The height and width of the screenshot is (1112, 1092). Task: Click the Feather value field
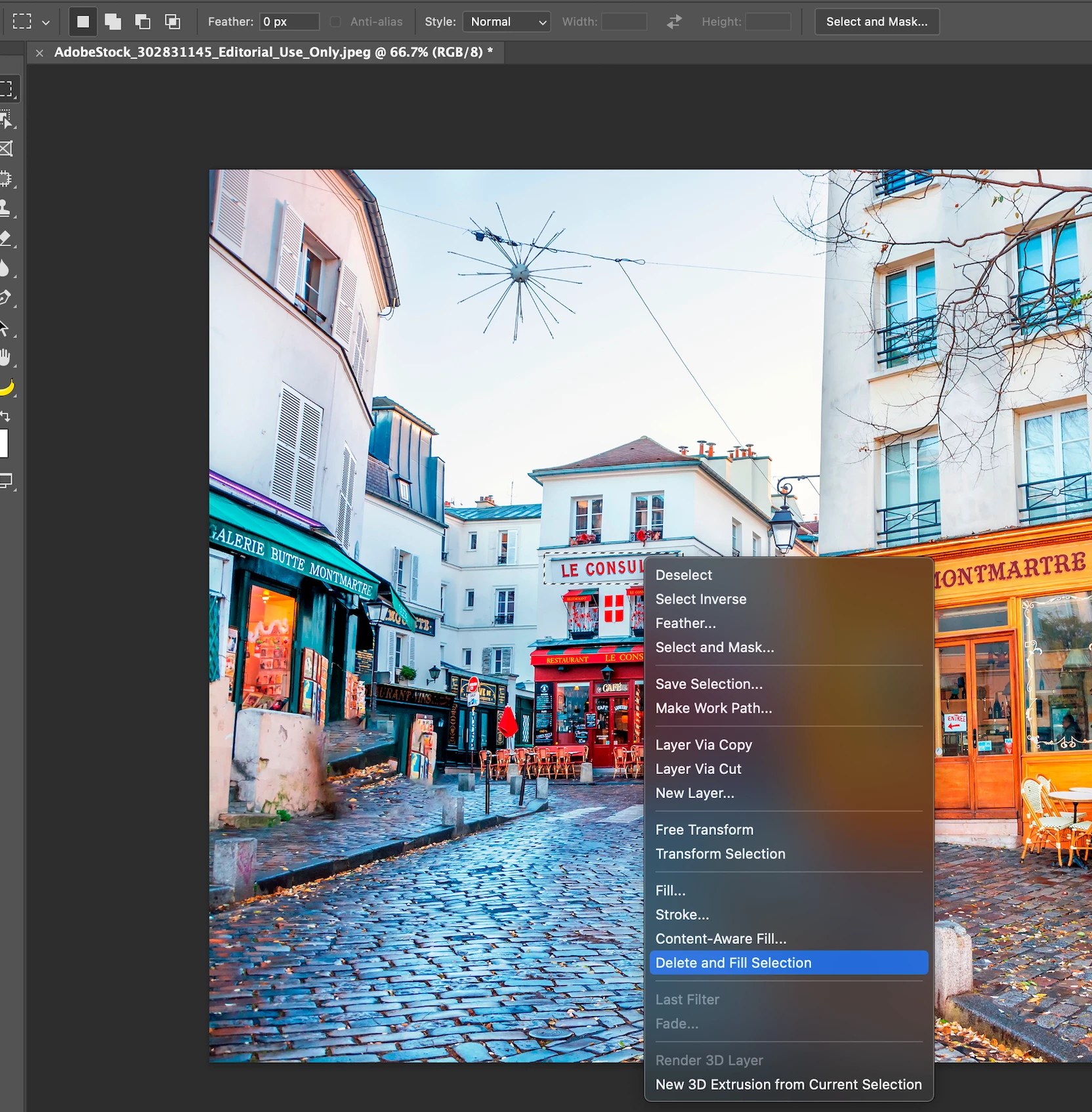(x=289, y=22)
